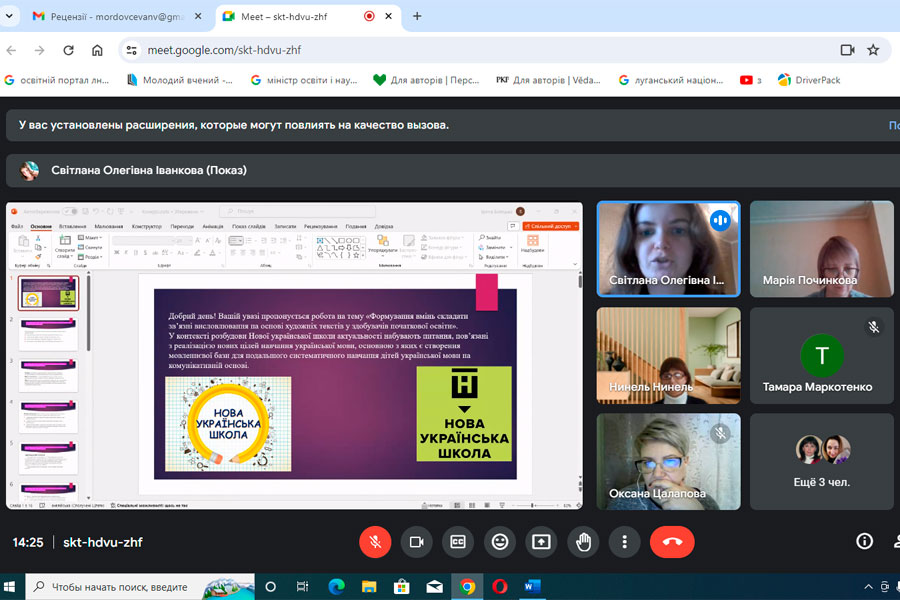Open the font name combo box

click(143, 241)
